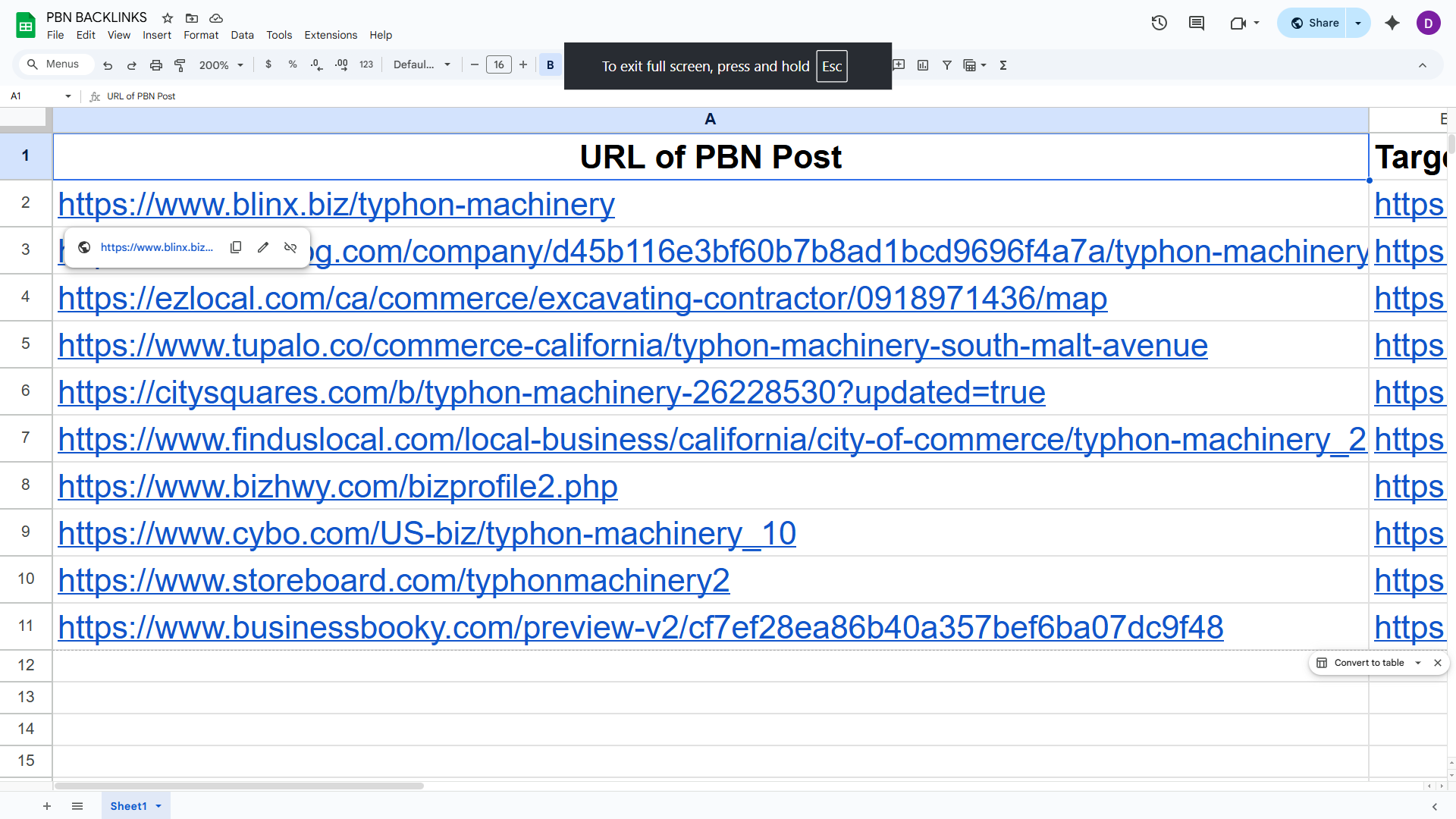
Task: Open the Default font dropdown
Action: click(422, 65)
